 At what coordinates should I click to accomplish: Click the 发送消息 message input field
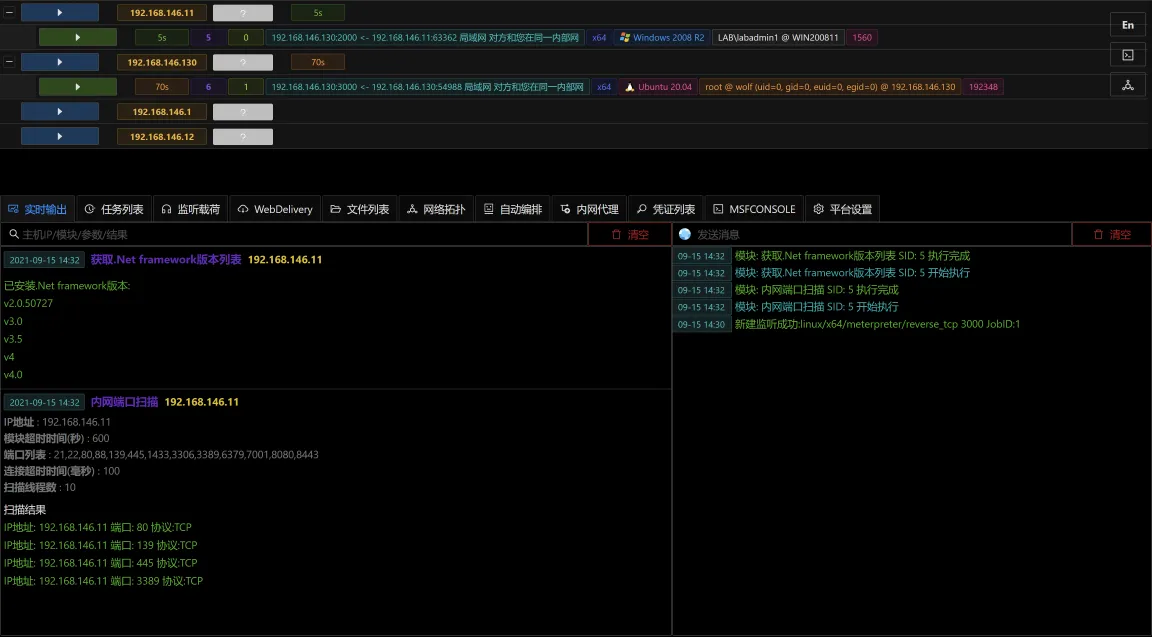(872, 234)
